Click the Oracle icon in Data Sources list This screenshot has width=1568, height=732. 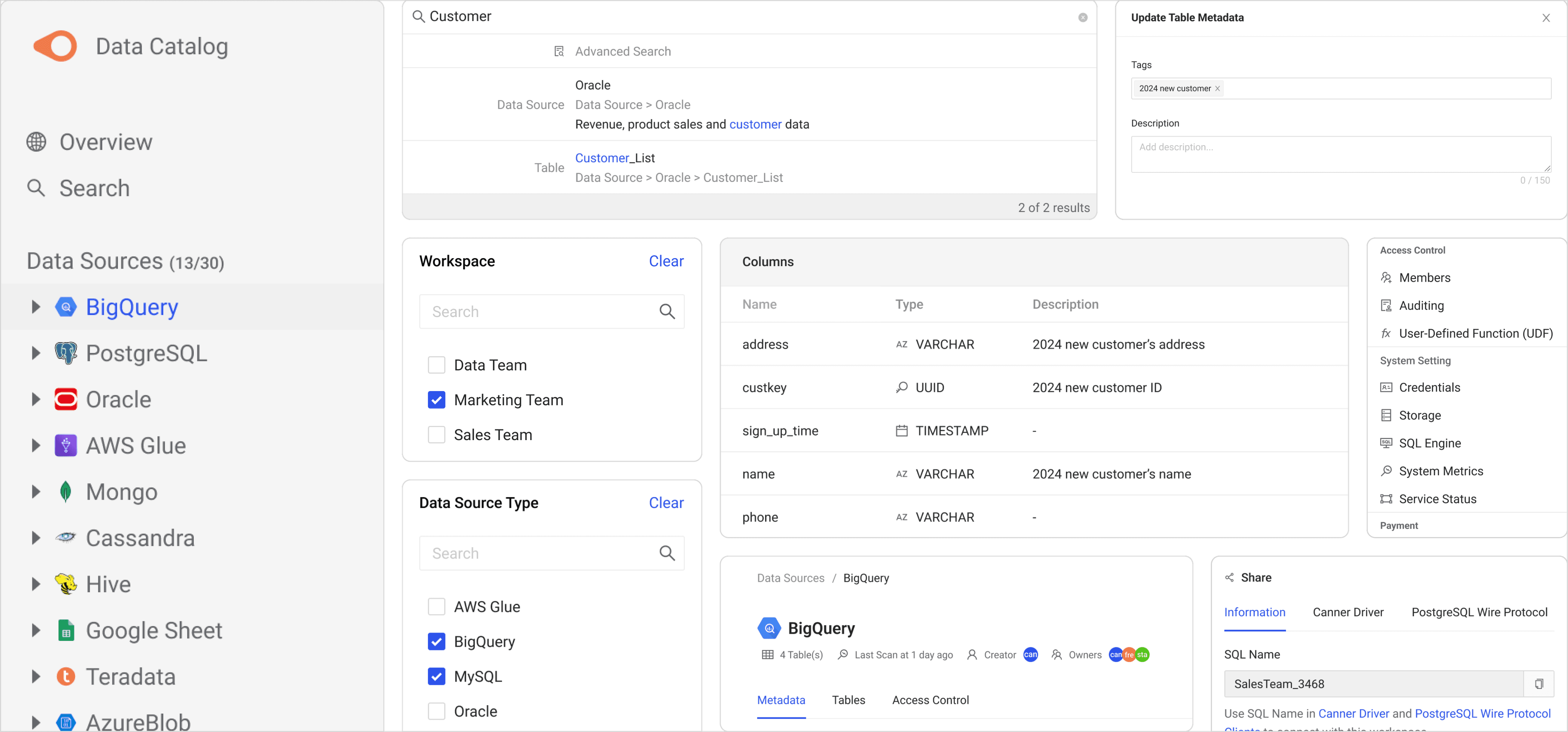coord(66,400)
